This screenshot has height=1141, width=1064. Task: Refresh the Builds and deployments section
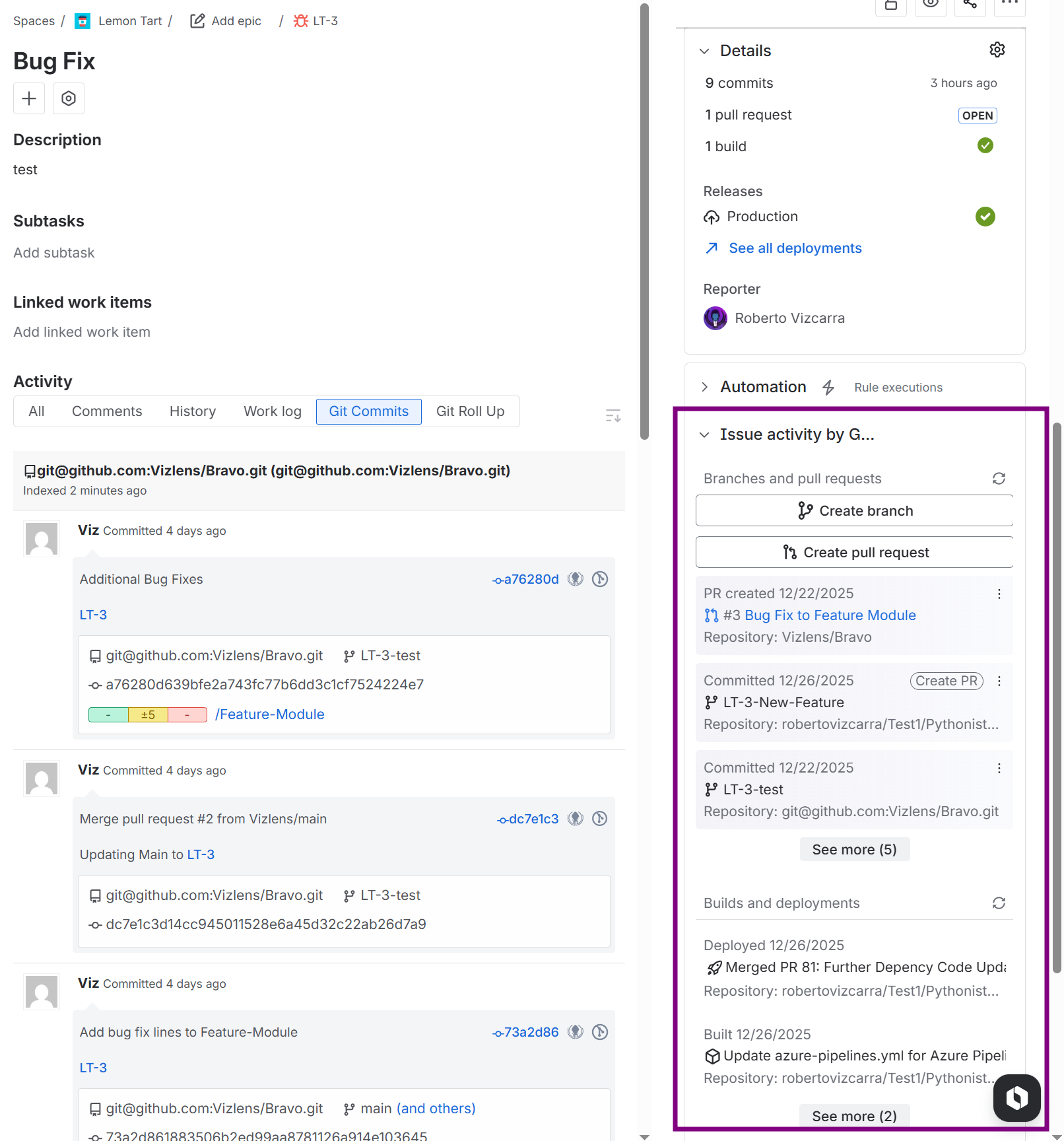pyautogui.click(x=999, y=903)
